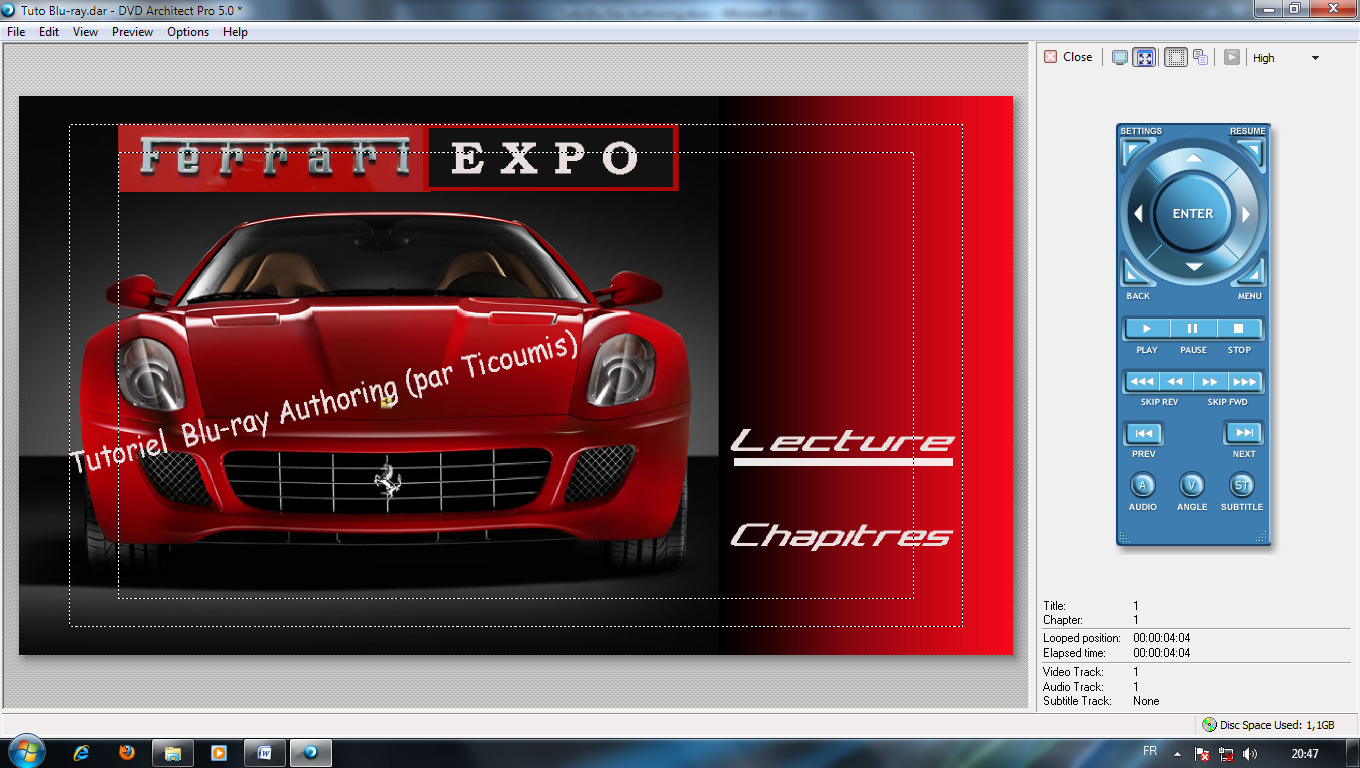Screen dimensions: 1360x768
Task: Open the View menu
Action: pyautogui.click(x=86, y=32)
